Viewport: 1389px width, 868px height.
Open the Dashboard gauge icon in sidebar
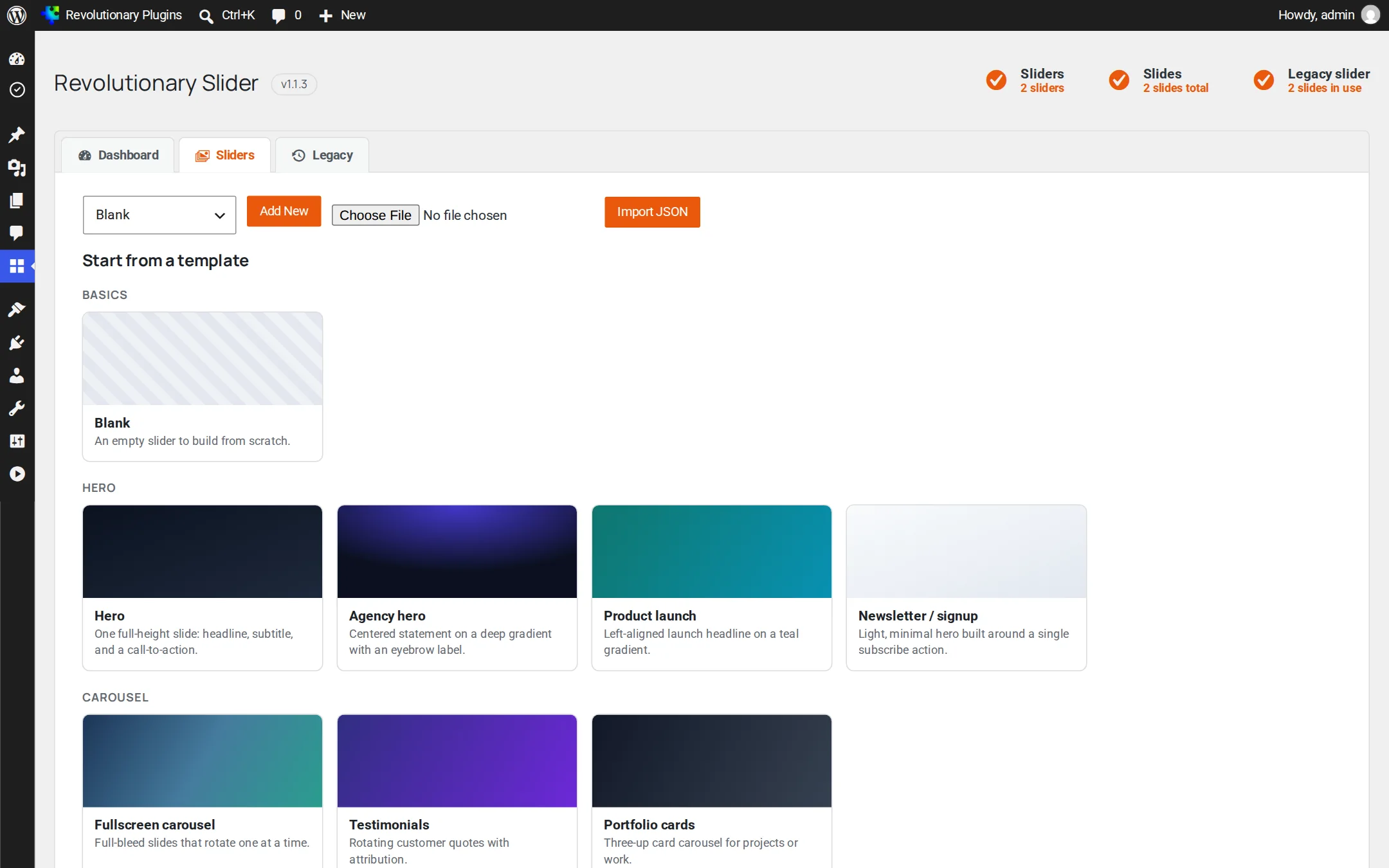click(17, 59)
